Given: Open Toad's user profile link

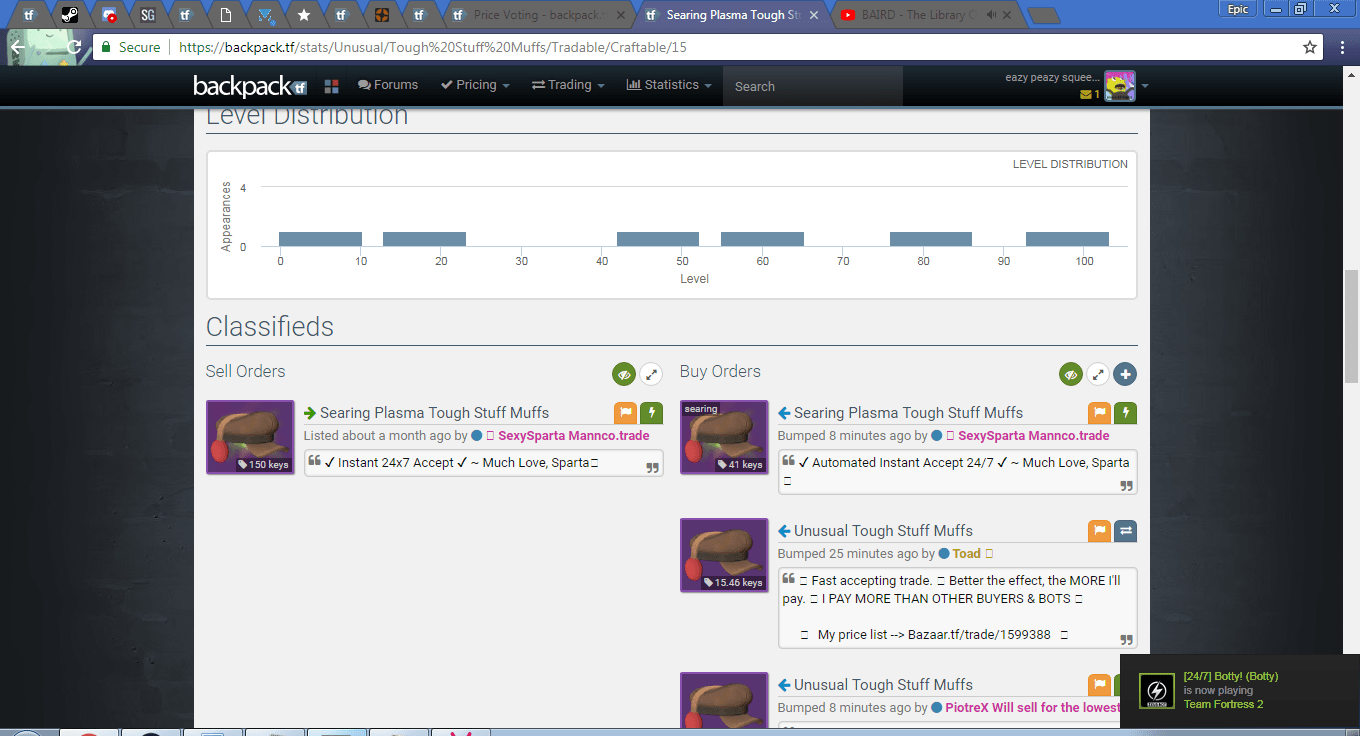Looking at the screenshot, I should tap(966, 554).
